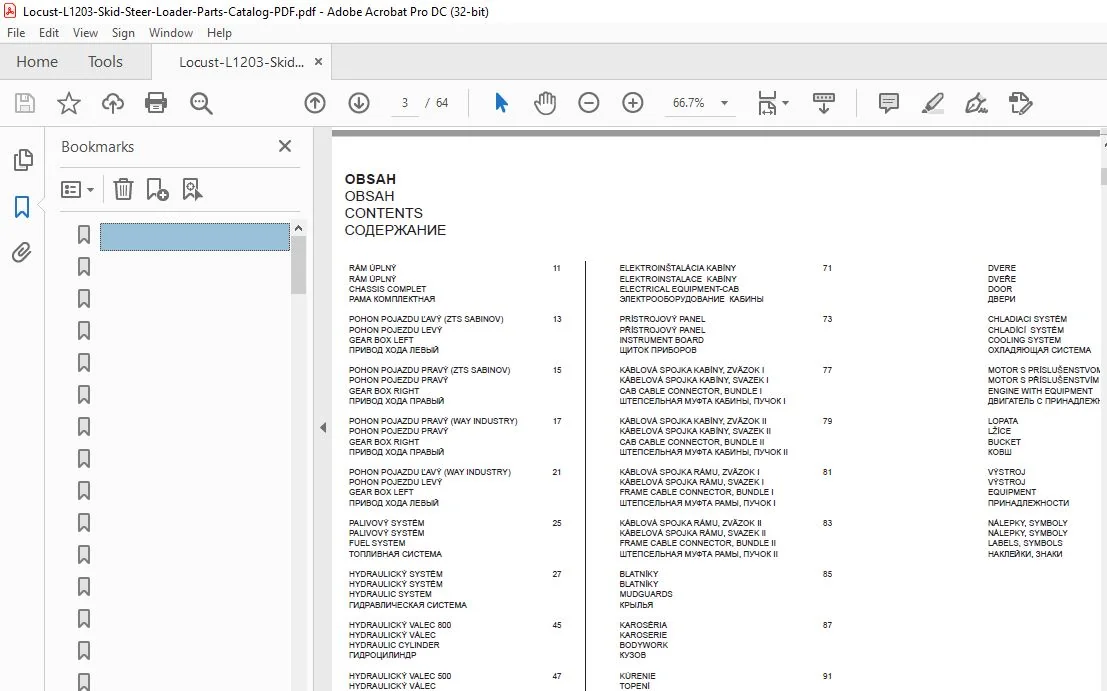Click the read mode keyboard icon

[823, 103]
